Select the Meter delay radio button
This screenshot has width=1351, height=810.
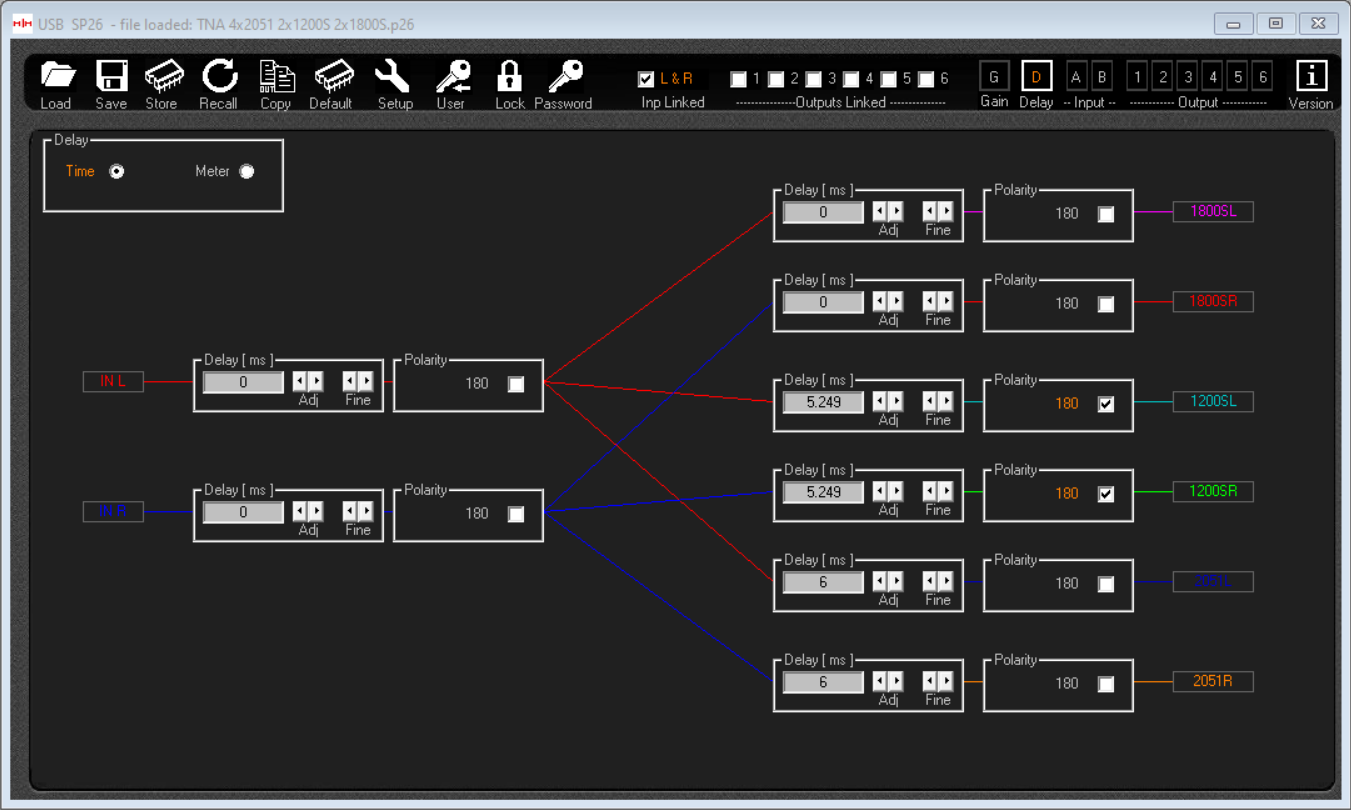click(x=246, y=172)
